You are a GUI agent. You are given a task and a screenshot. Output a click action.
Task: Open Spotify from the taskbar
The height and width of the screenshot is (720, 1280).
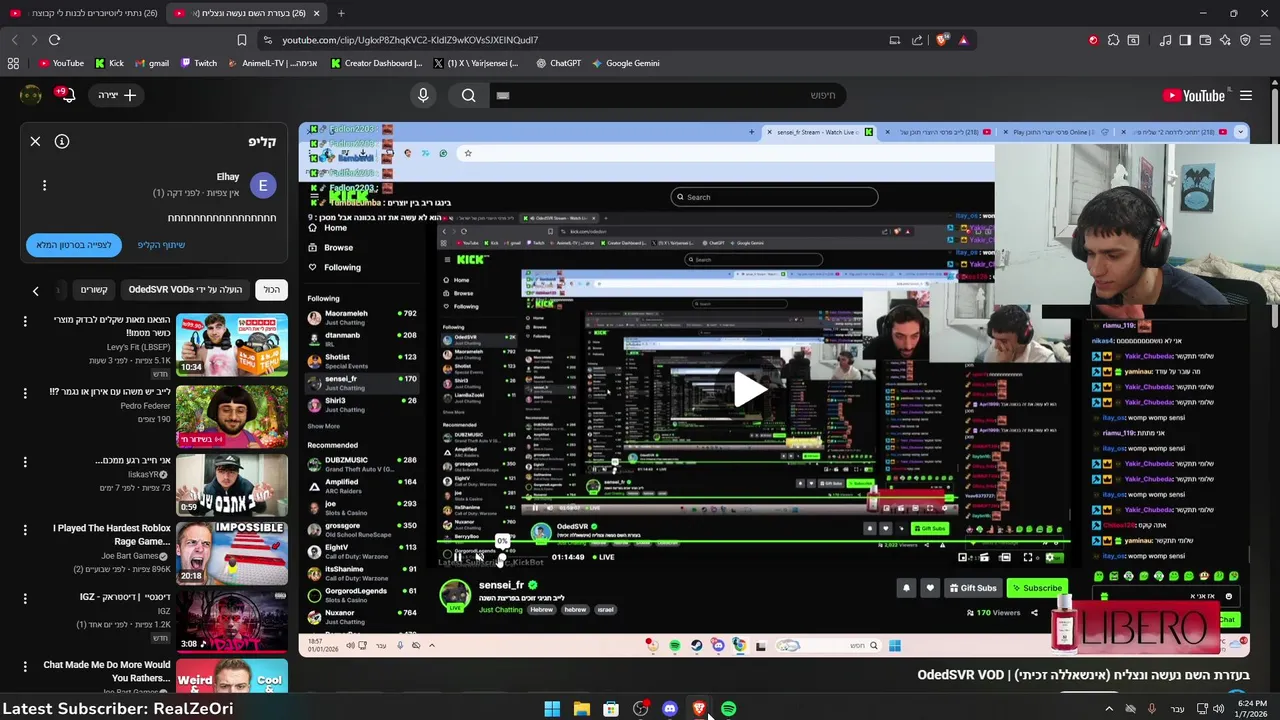pos(728,709)
